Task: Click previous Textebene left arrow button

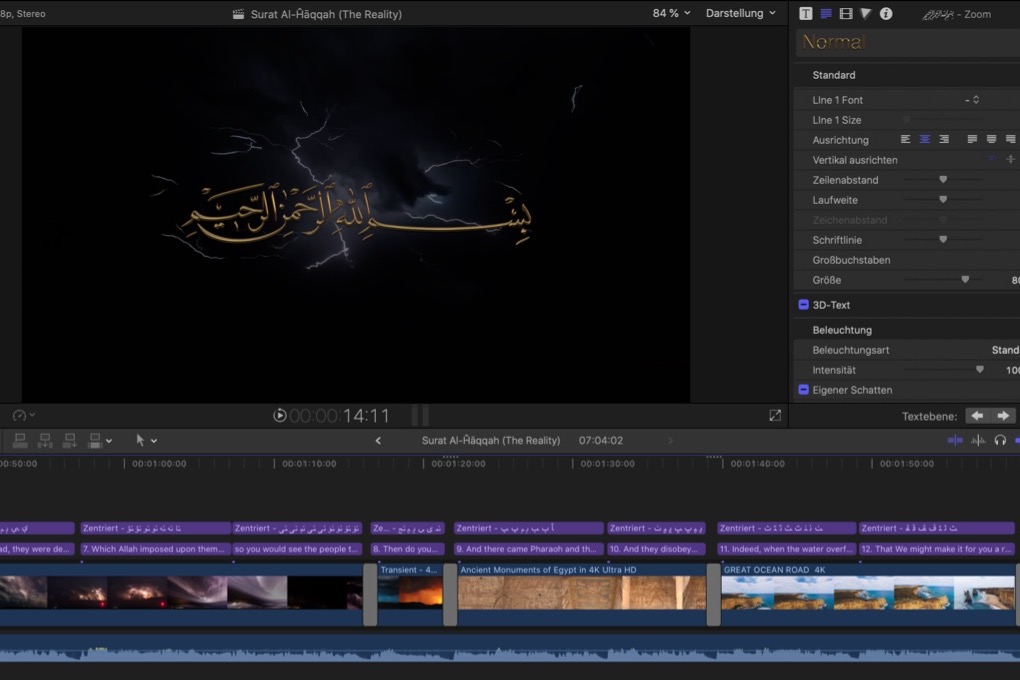Action: coord(978,416)
